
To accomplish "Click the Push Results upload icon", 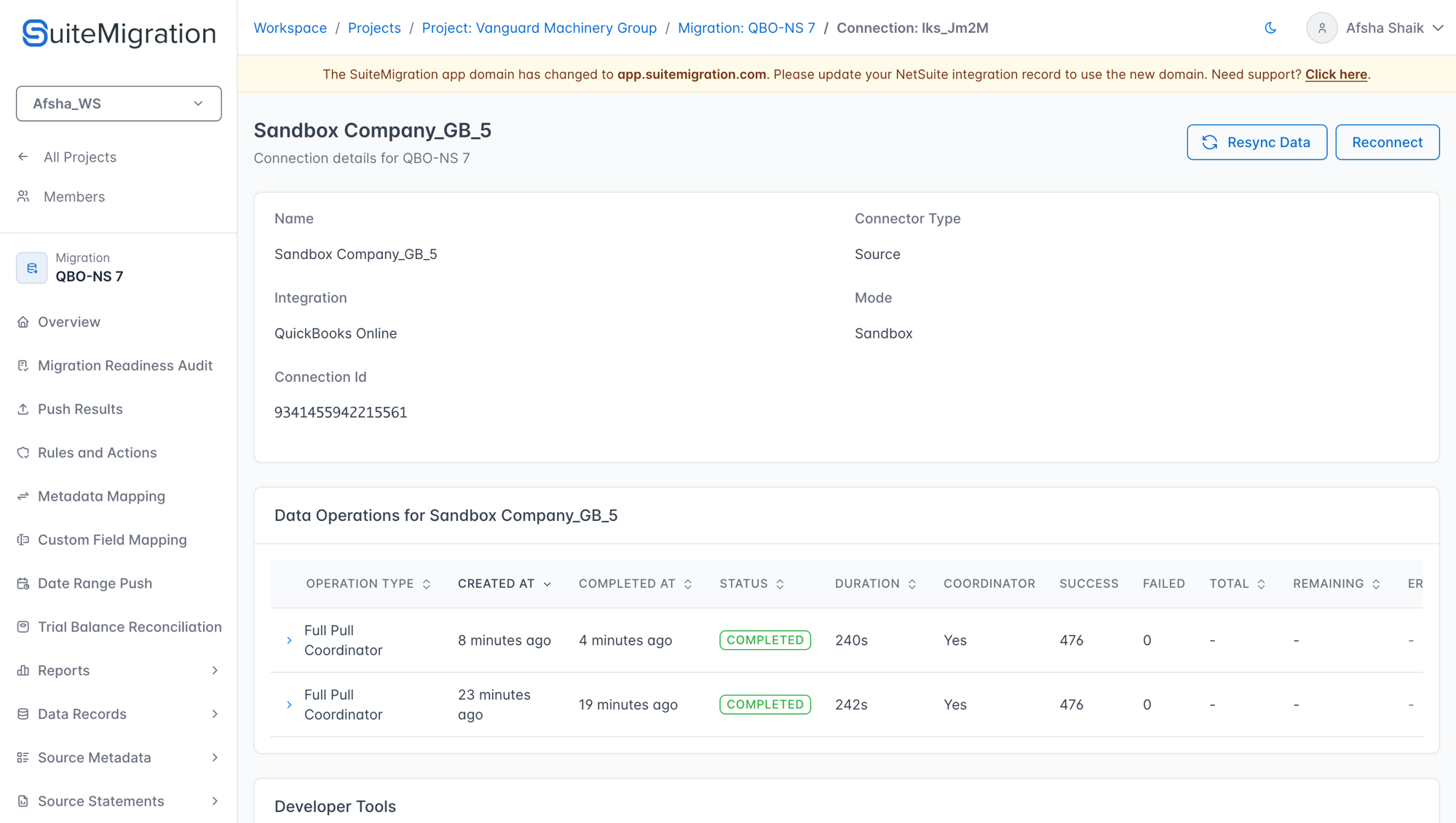I will pos(23,409).
